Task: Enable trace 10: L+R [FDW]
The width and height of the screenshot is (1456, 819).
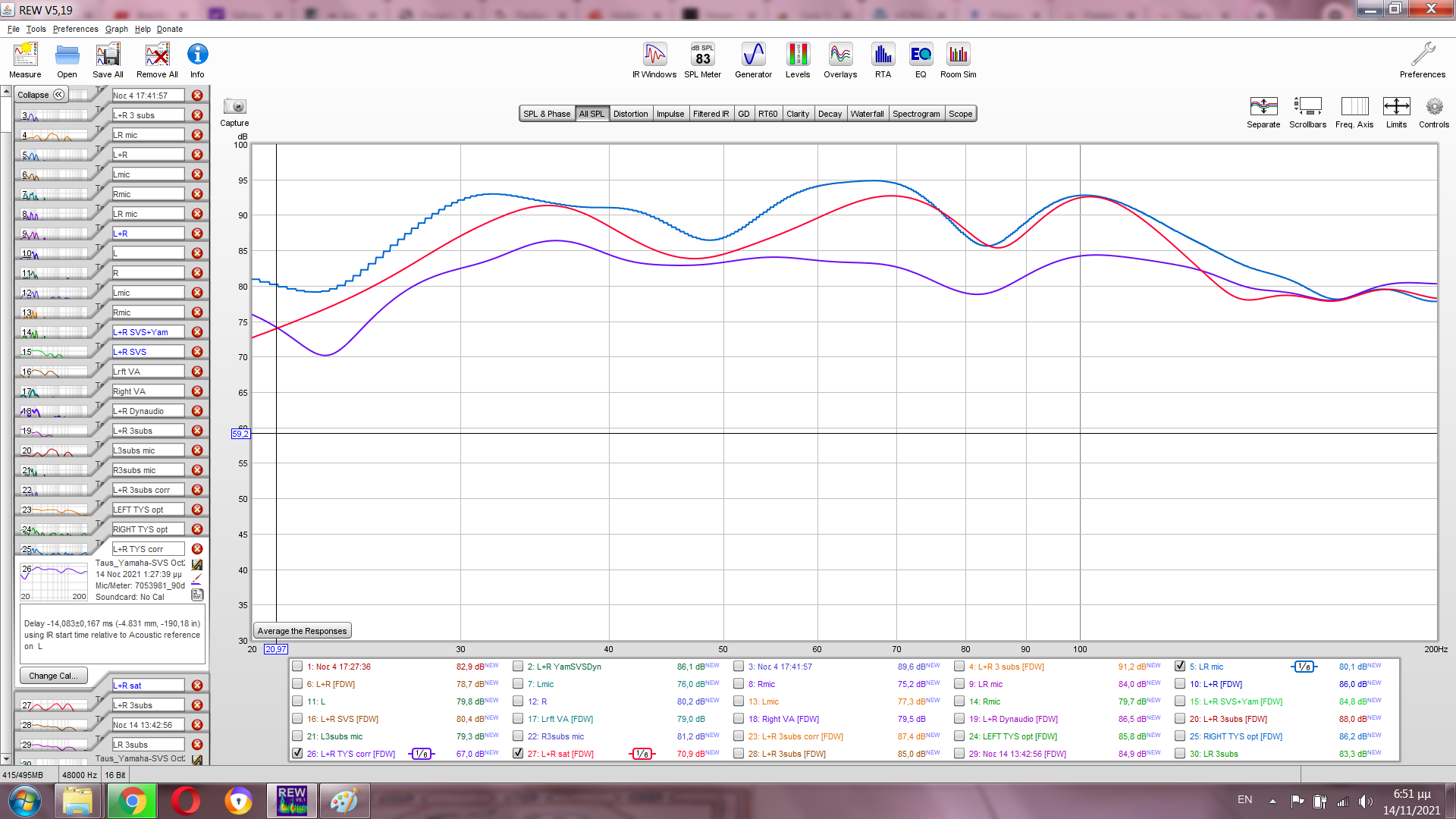Action: click(x=1180, y=684)
